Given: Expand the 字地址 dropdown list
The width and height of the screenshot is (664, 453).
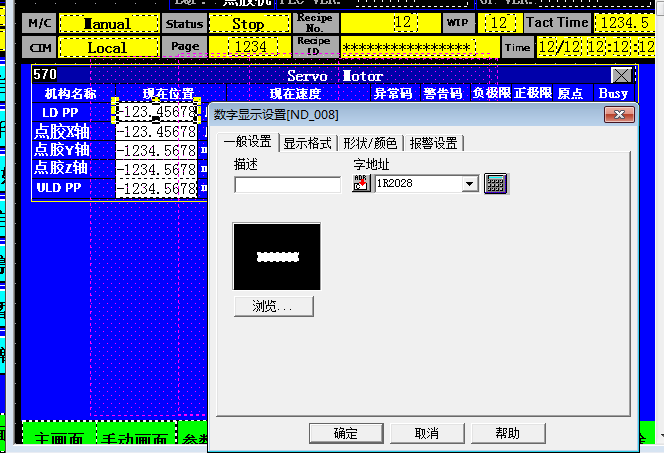Looking at the screenshot, I should [x=470, y=184].
